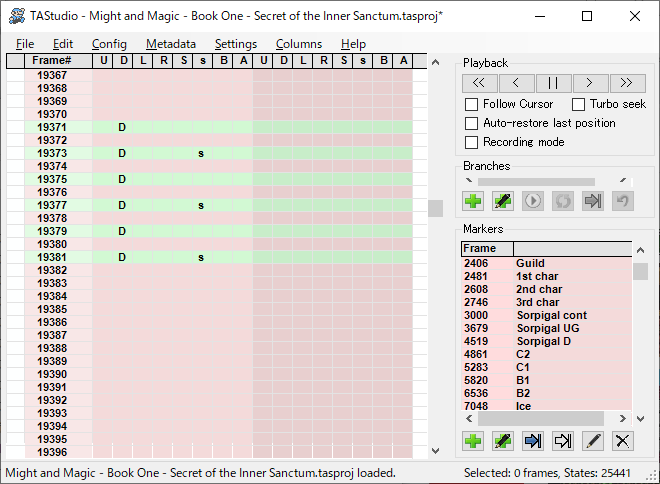Open the Columns menu
This screenshot has width=660, height=484.
click(298, 44)
